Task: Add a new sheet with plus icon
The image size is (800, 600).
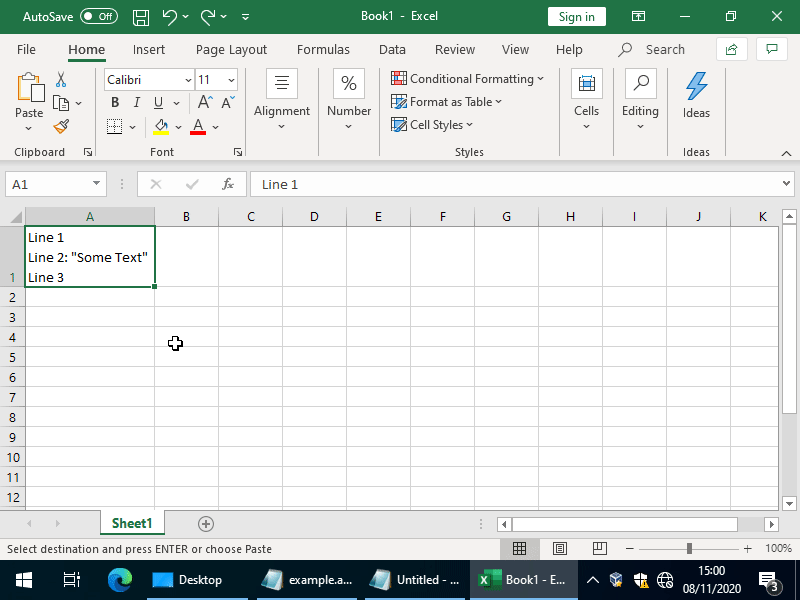Action: coord(206,524)
